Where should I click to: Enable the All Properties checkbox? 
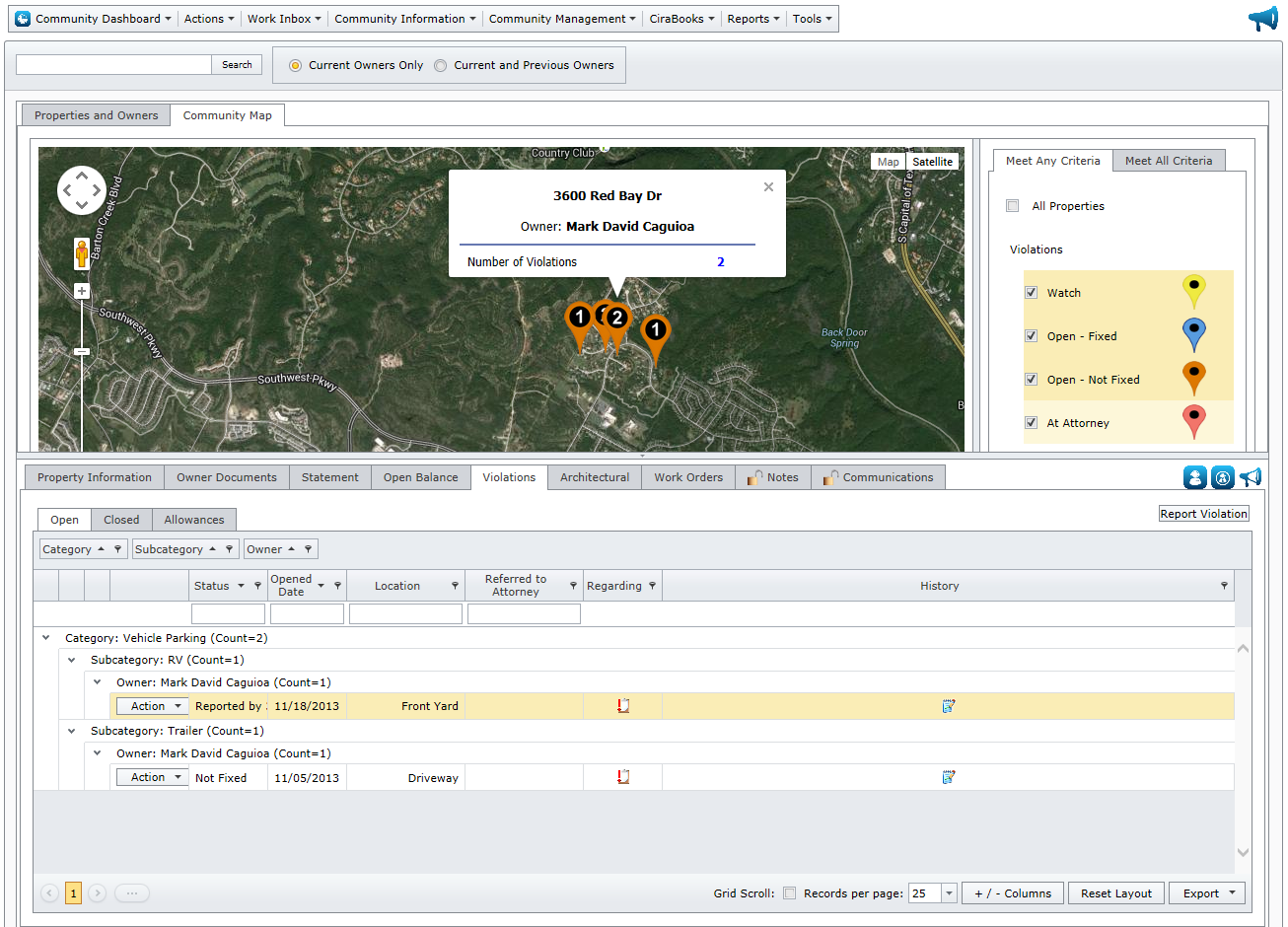tap(1012, 205)
